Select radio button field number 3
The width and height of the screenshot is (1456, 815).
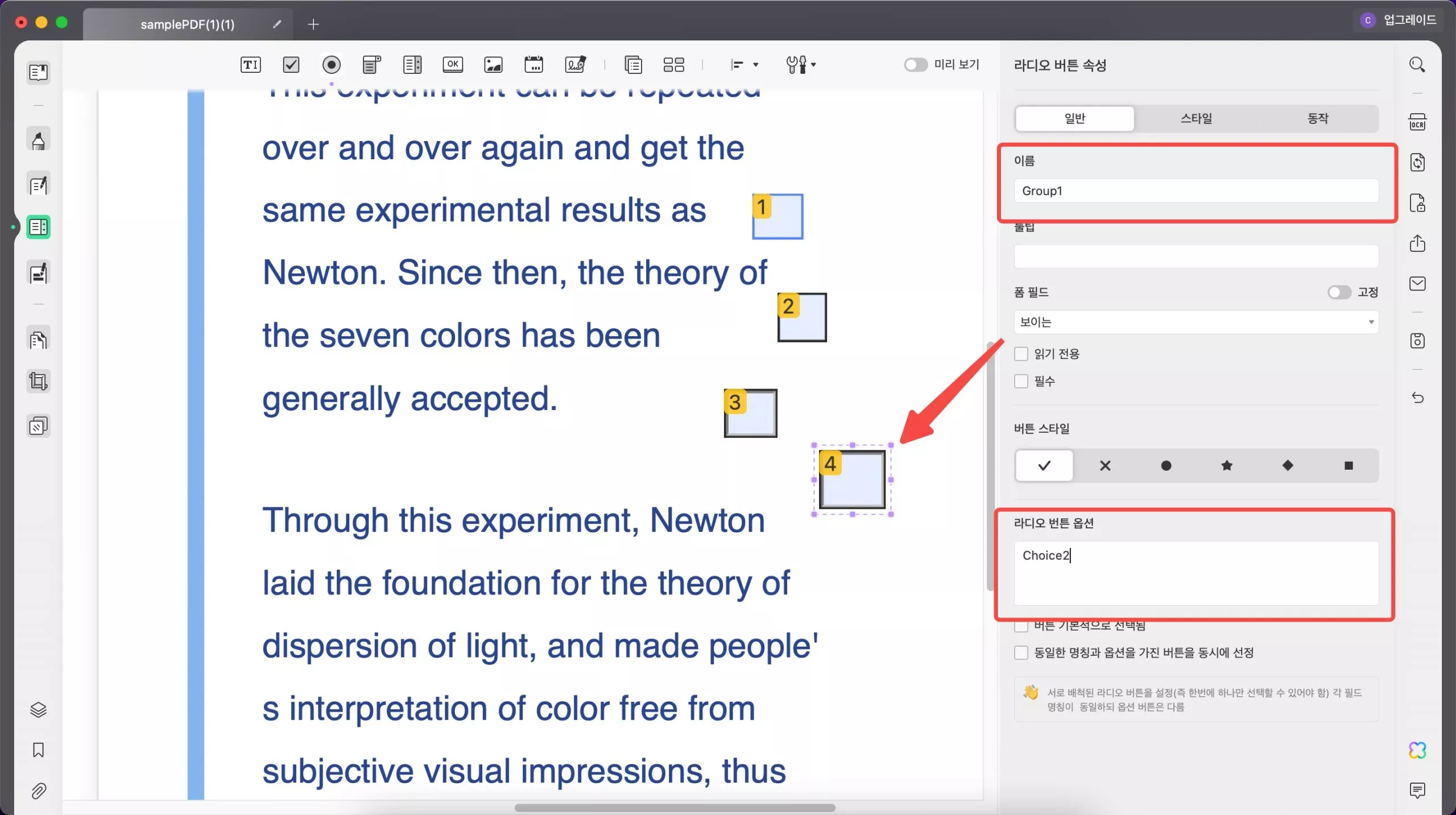tap(750, 413)
